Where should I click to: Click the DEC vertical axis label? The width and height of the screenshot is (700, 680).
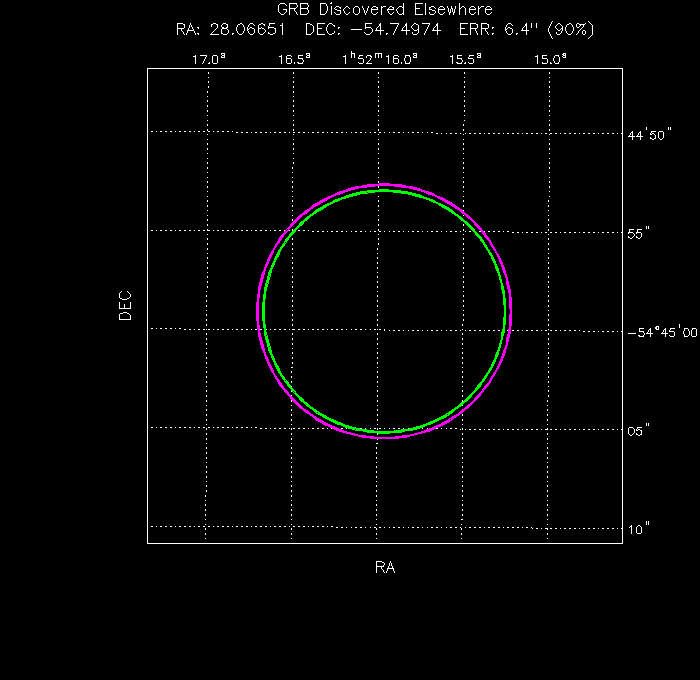[x=126, y=304]
